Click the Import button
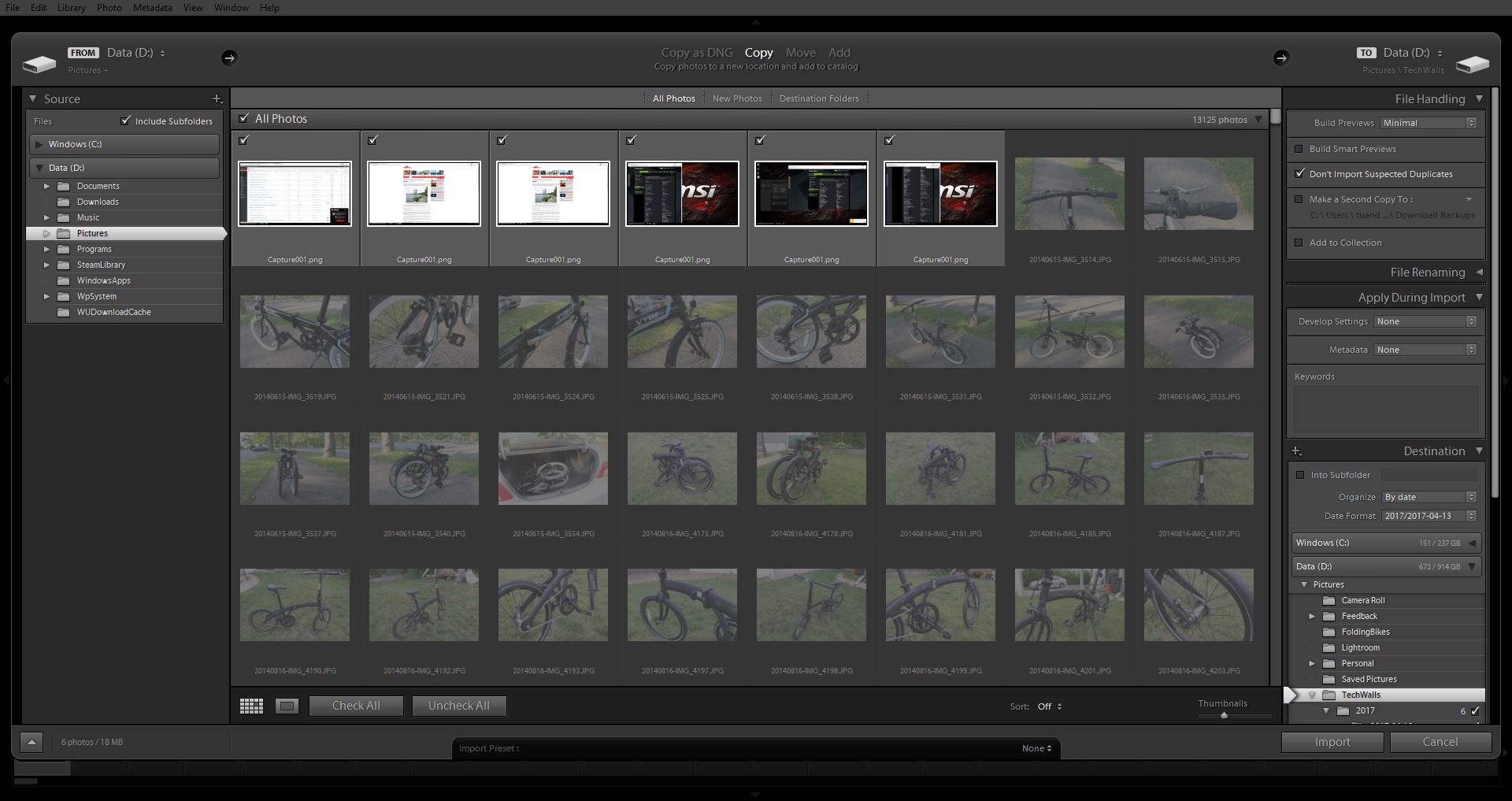 click(x=1332, y=742)
